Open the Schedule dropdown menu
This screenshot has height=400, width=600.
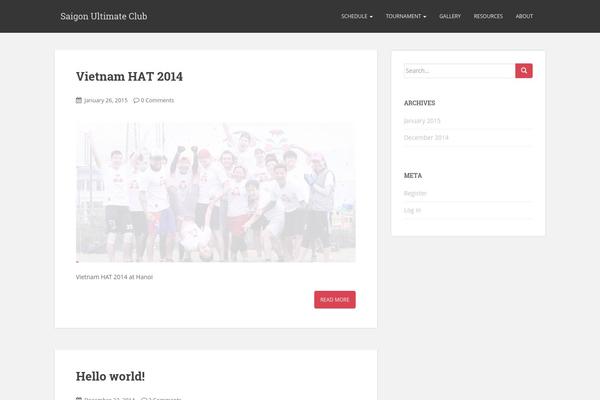coord(357,16)
